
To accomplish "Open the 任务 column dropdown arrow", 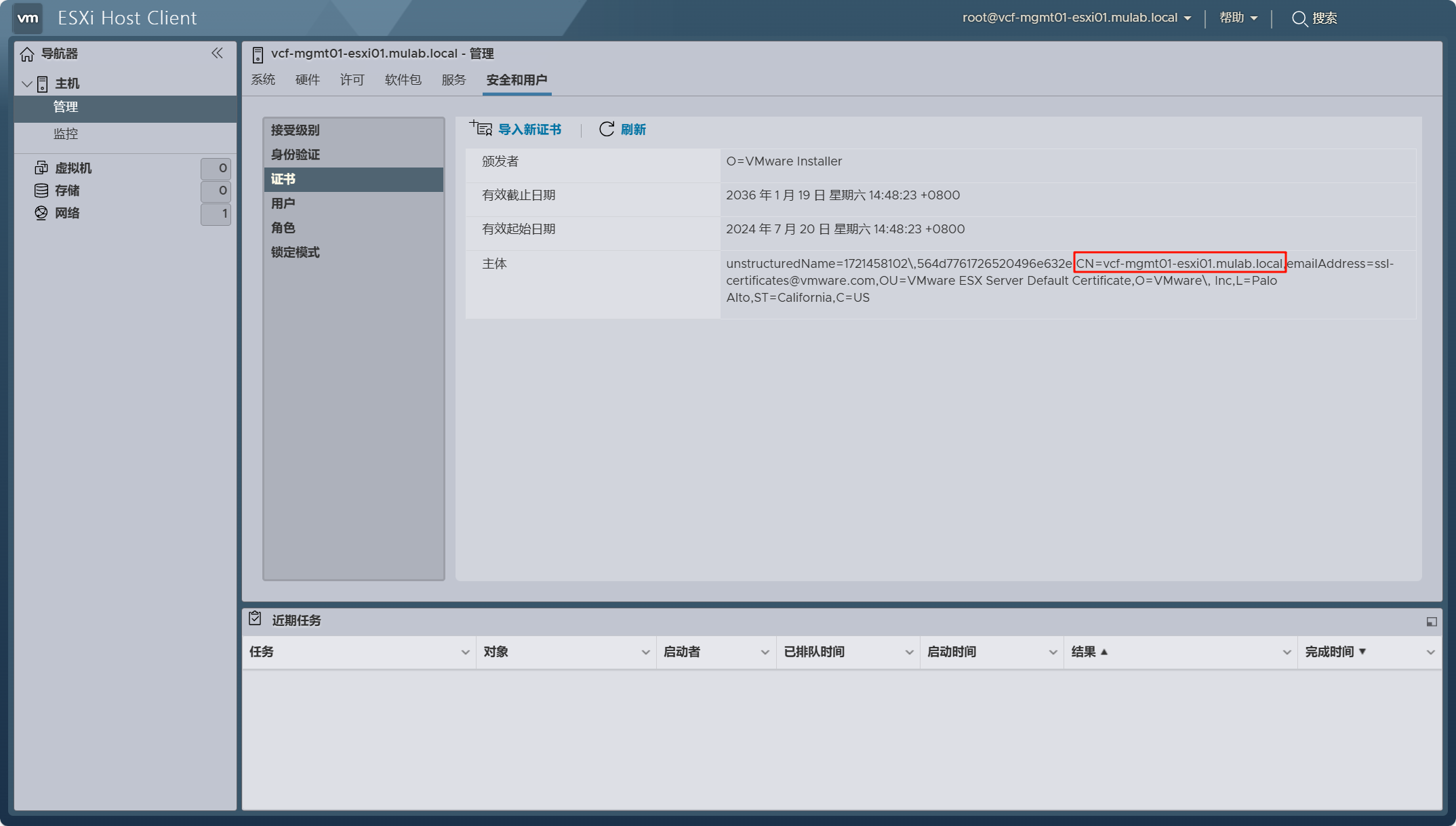I will click(465, 652).
